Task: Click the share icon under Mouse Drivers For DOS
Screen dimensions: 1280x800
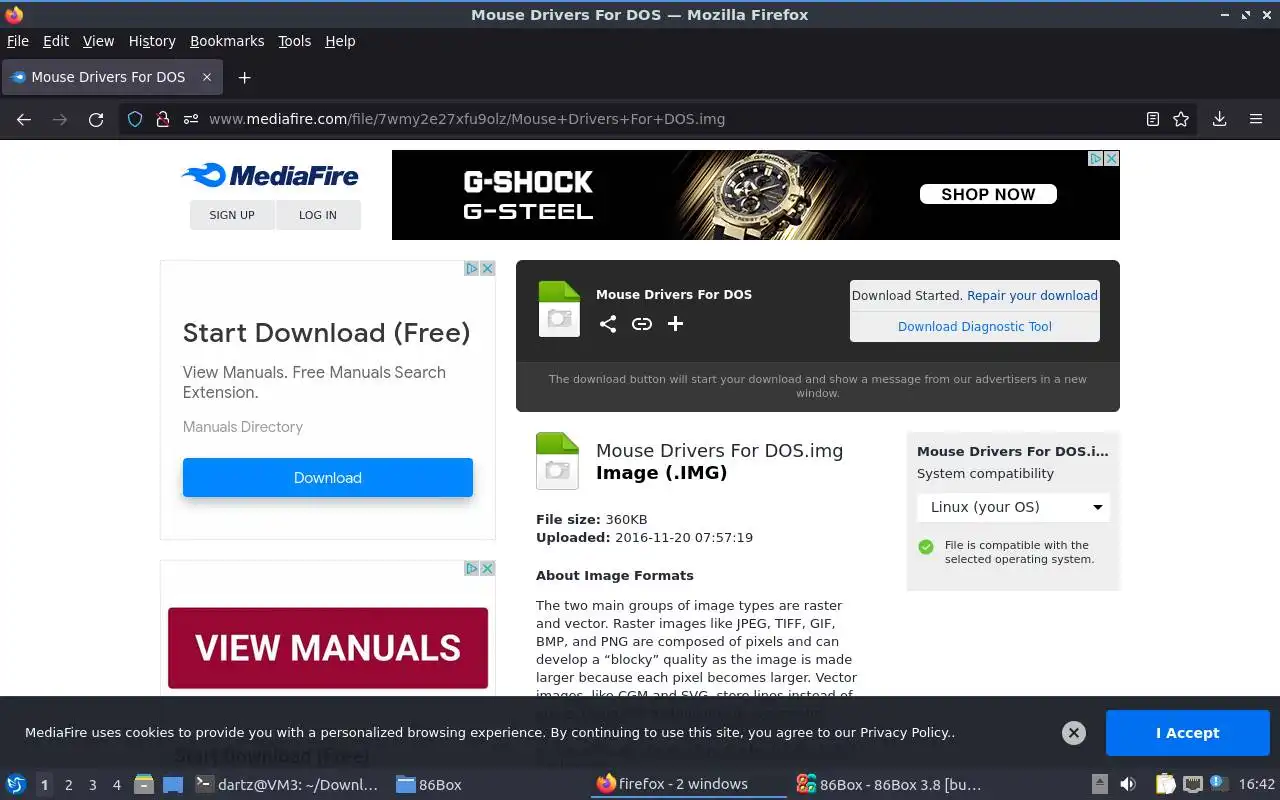Action: tap(608, 323)
